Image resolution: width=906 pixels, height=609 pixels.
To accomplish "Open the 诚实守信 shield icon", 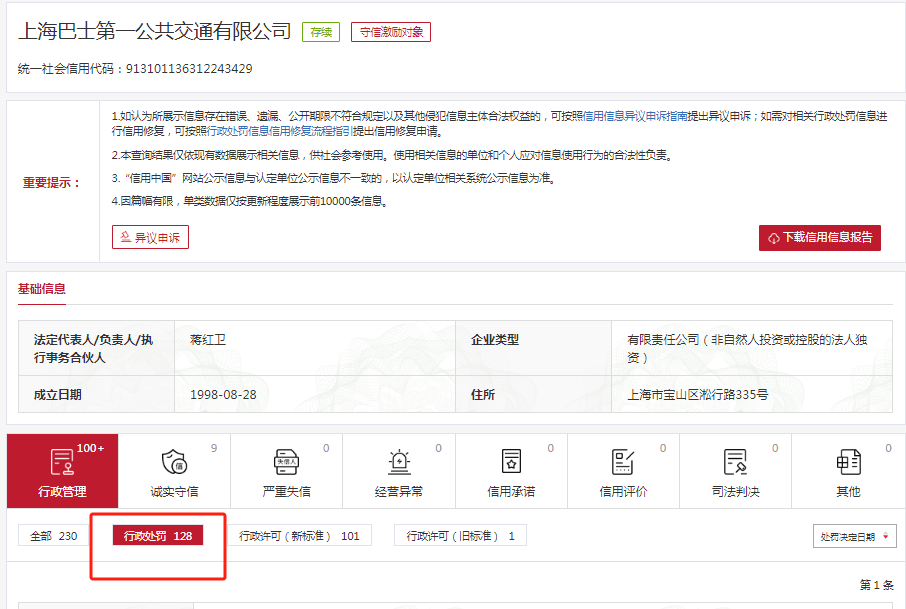I will tap(174, 462).
